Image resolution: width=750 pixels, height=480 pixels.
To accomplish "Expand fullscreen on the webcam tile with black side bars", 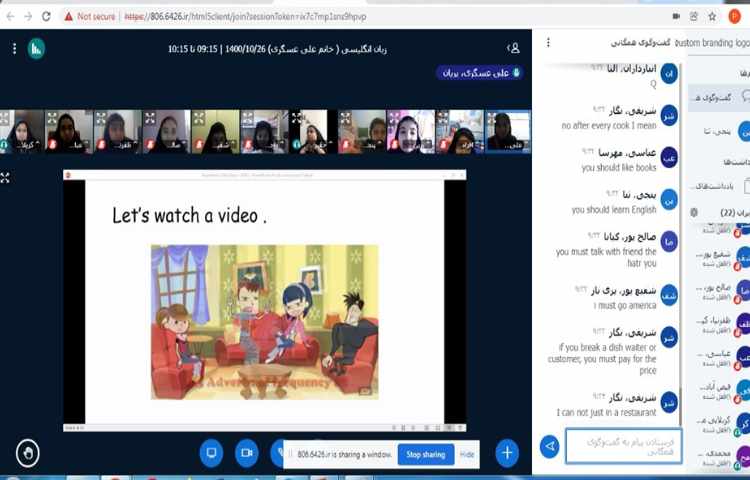I will [x=297, y=118].
